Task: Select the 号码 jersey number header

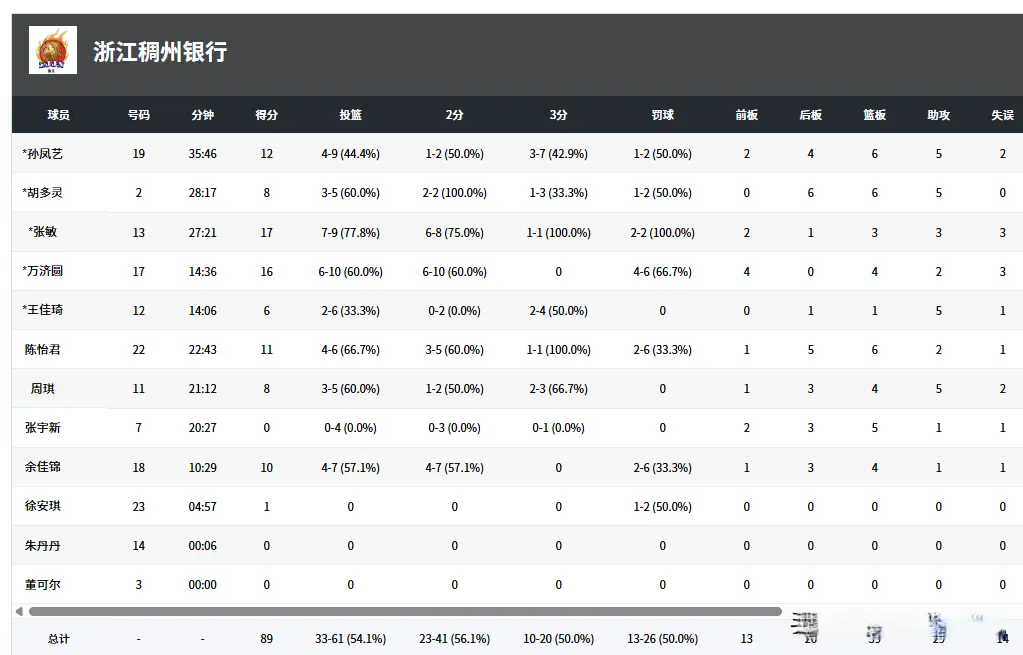Action: pos(138,115)
